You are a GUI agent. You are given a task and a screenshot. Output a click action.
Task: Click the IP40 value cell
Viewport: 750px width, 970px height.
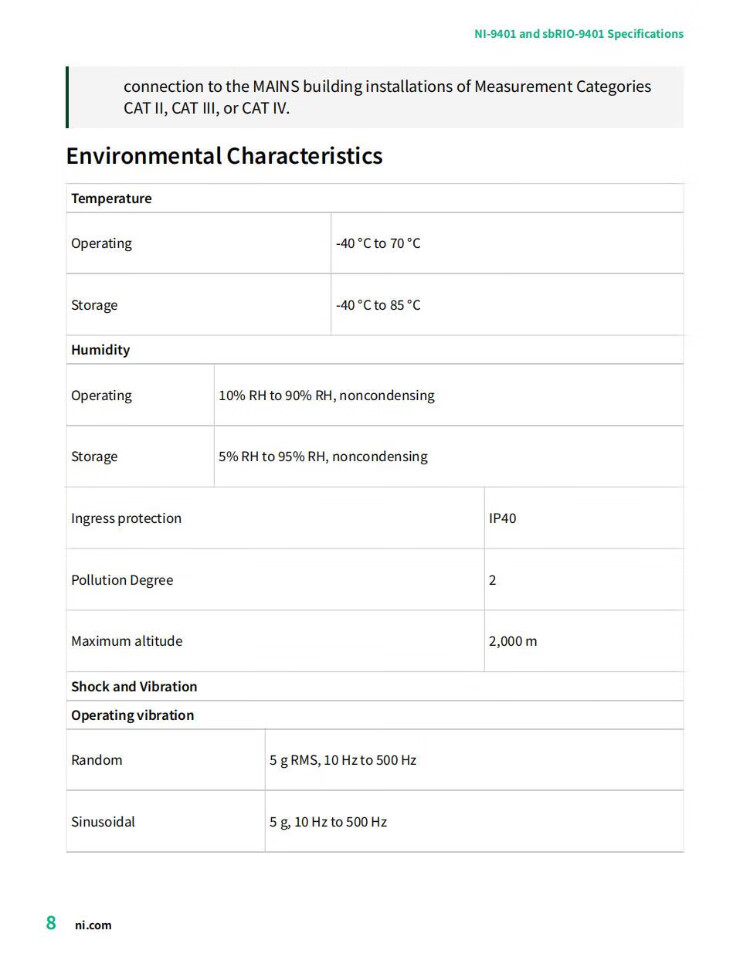click(502, 519)
